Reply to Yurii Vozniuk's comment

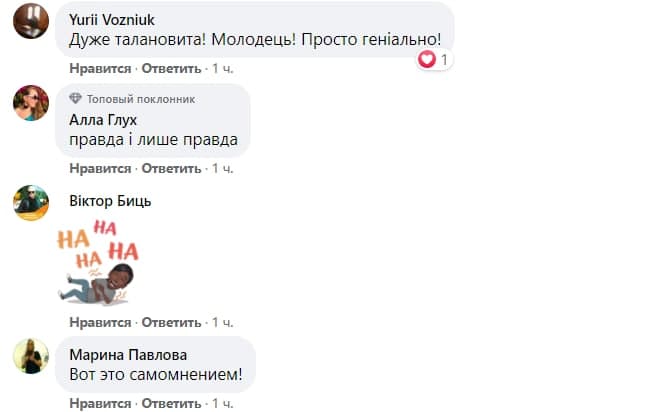click(x=171, y=69)
